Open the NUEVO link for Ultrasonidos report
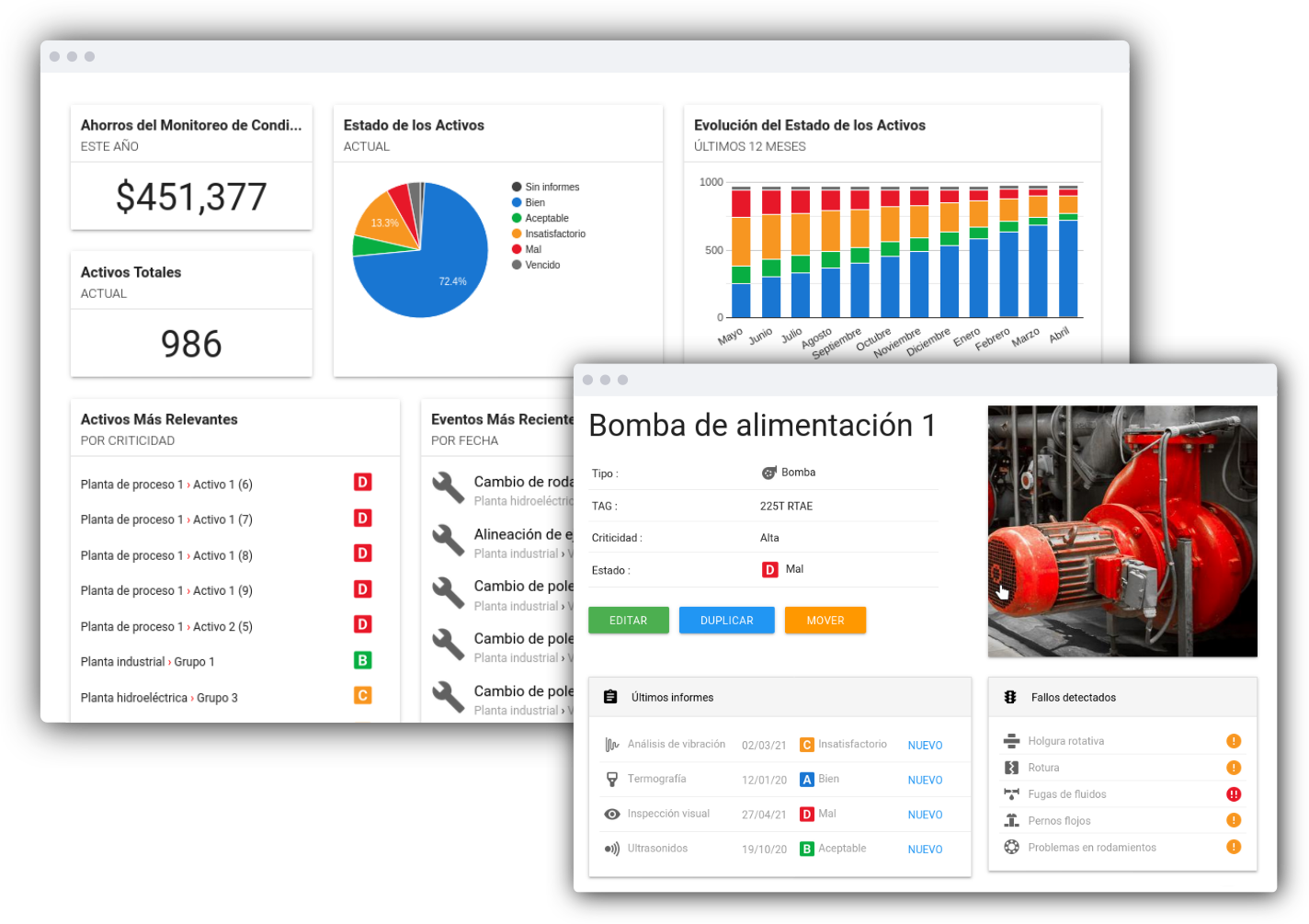The height and width of the screenshot is (924, 1309). tap(925, 850)
